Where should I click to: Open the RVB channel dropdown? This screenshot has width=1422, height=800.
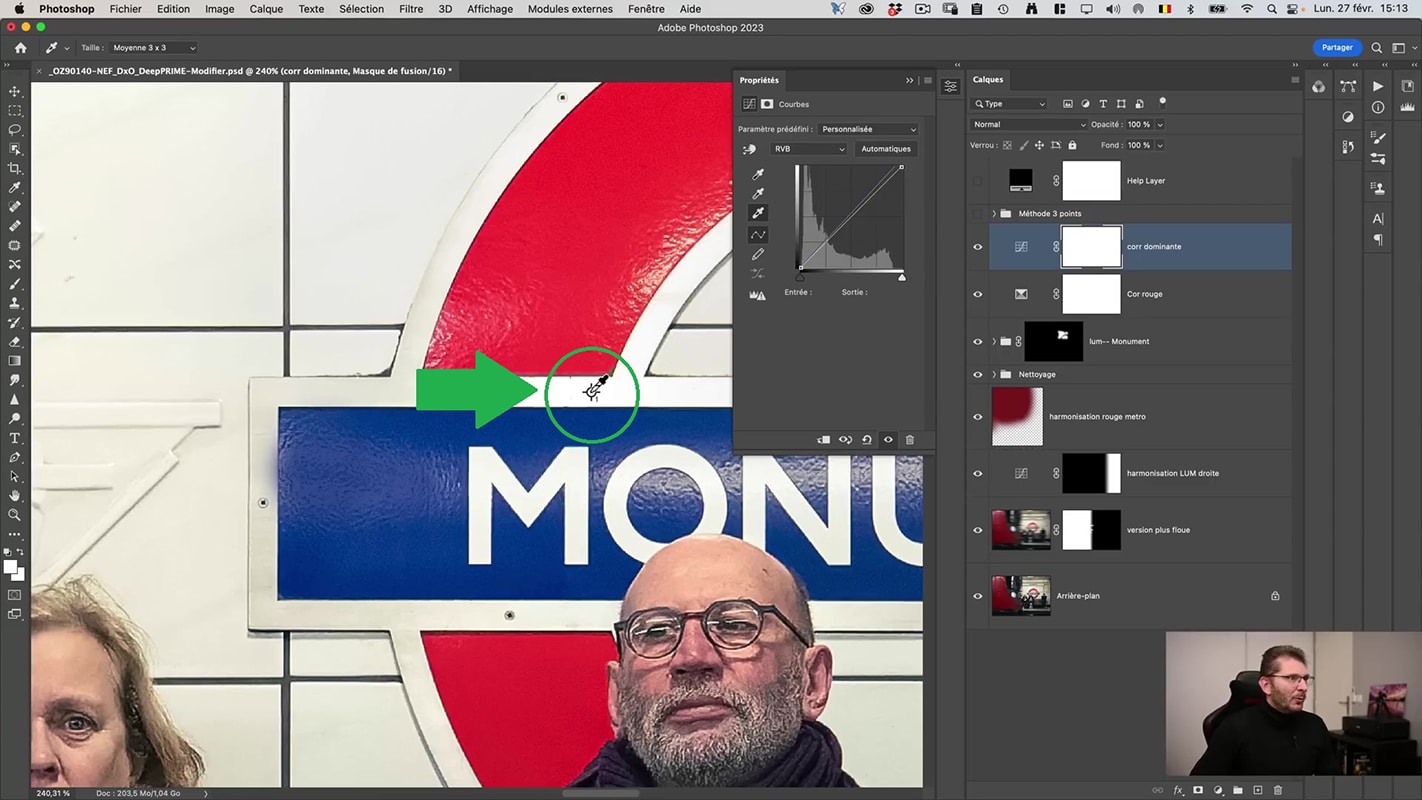click(x=808, y=149)
